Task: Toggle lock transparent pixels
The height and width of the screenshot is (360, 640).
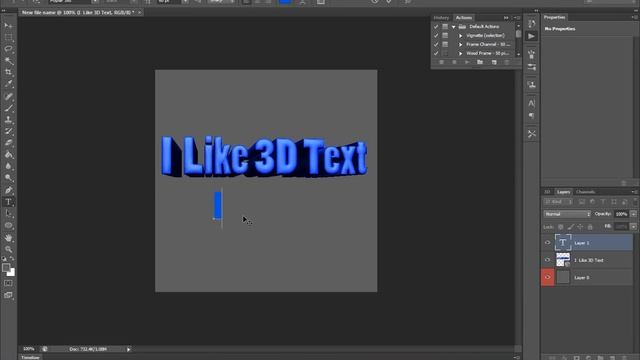Action: 560,227
